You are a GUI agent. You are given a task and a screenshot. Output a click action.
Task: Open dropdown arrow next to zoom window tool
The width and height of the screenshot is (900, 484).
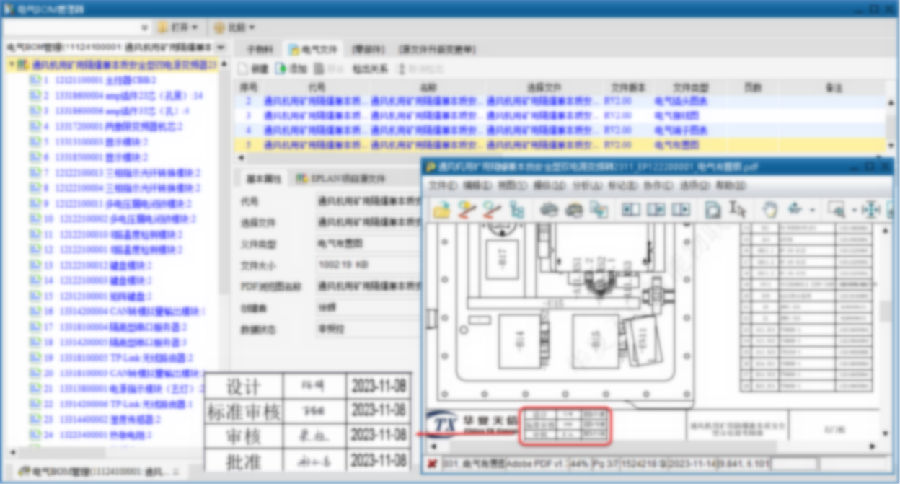point(854,210)
